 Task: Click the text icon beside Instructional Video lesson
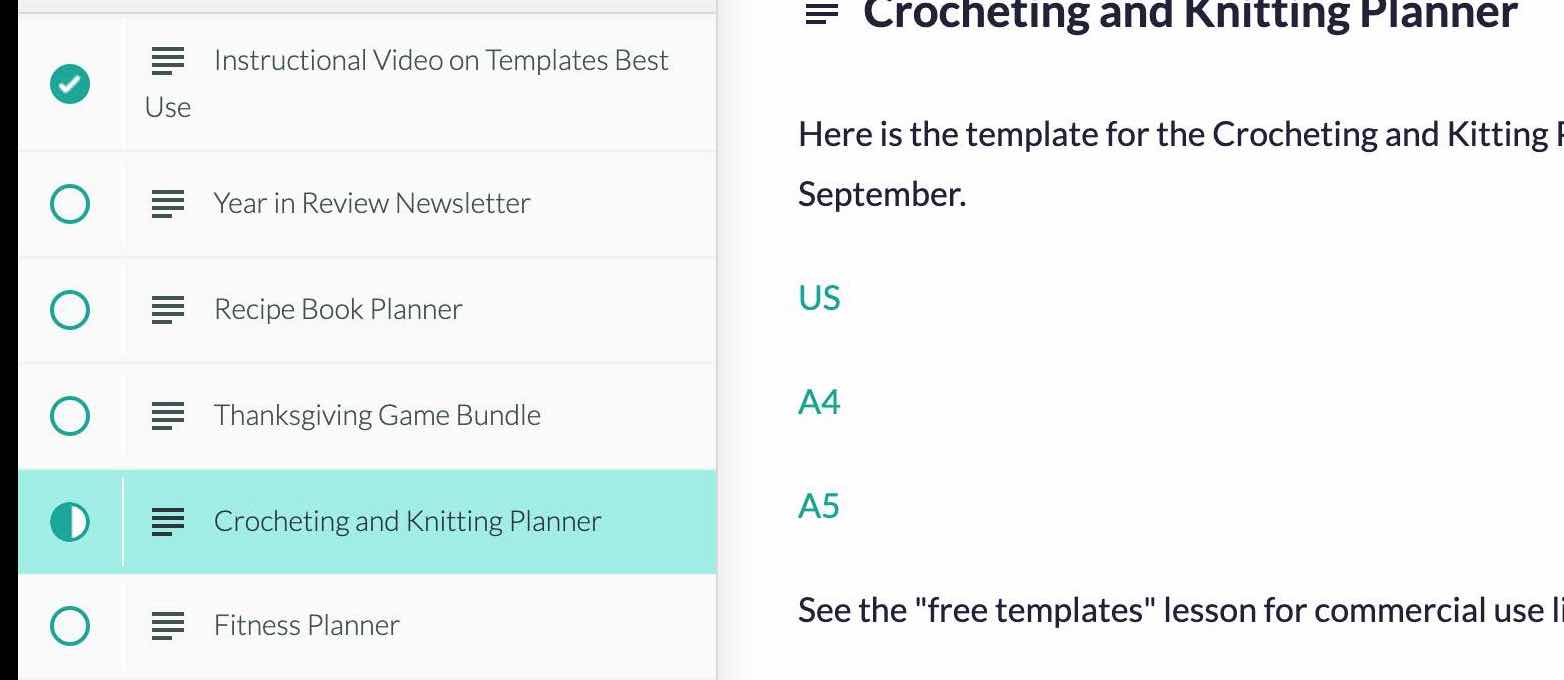pos(168,62)
